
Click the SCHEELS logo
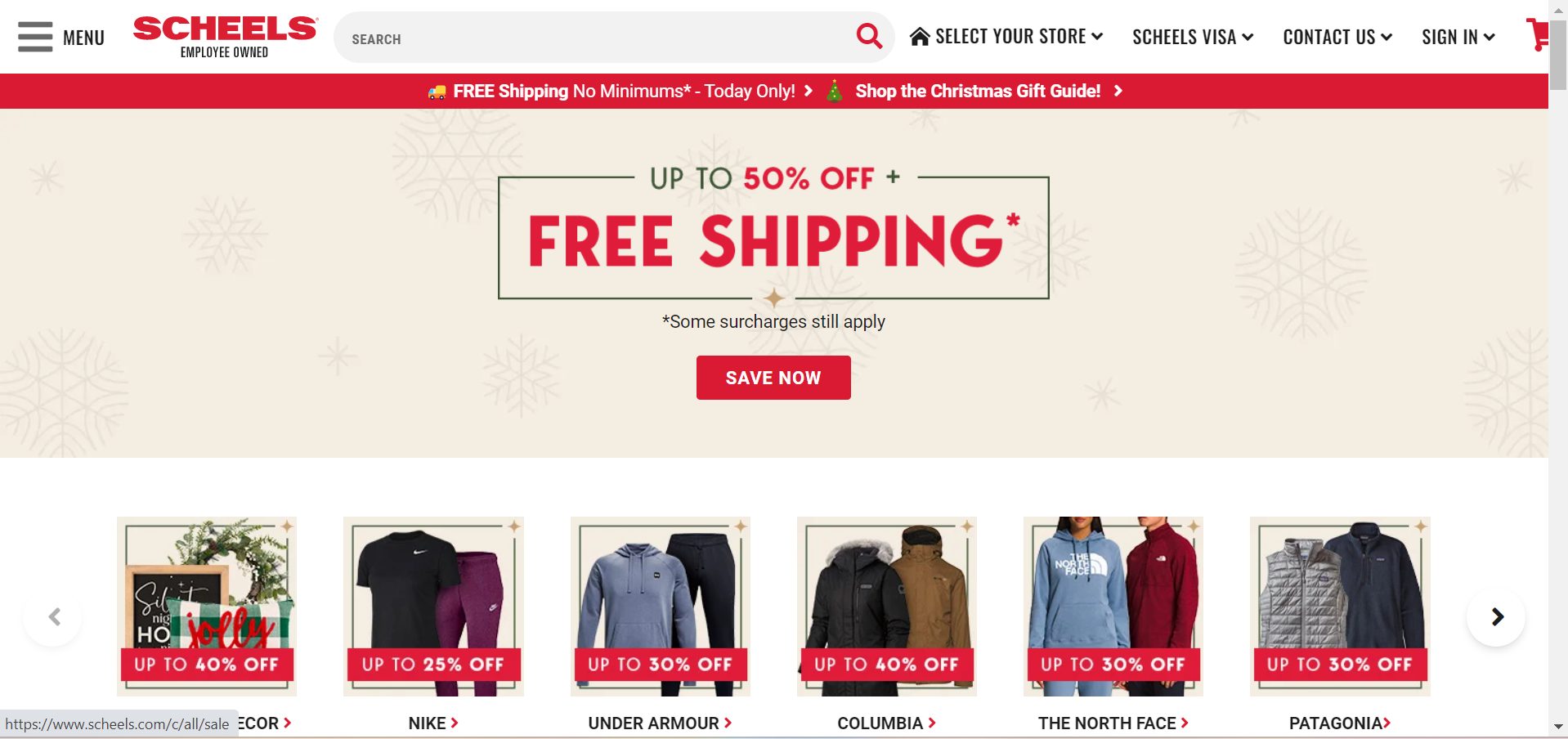(225, 37)
